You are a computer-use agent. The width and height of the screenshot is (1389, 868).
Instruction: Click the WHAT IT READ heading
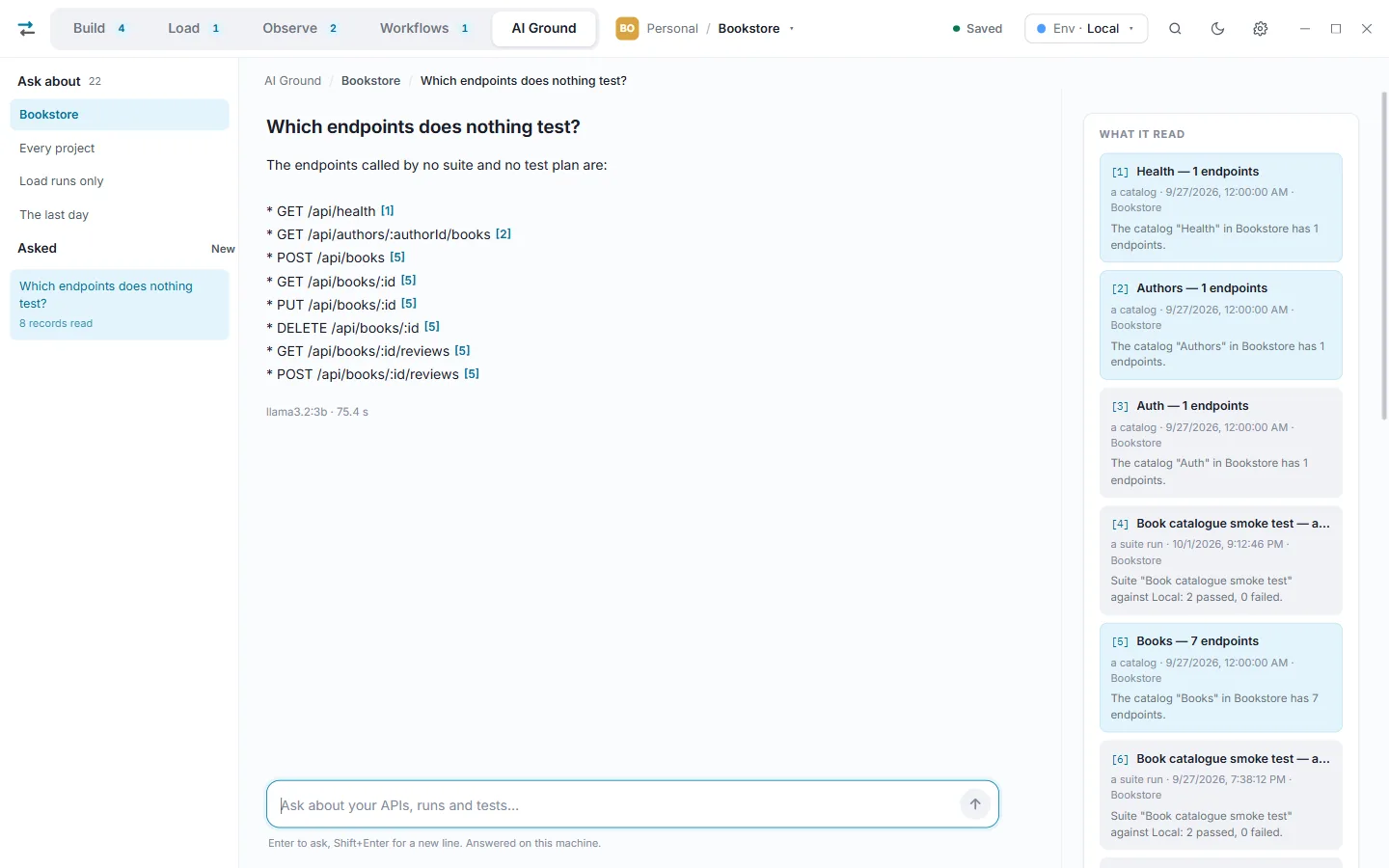[1142, 134]
